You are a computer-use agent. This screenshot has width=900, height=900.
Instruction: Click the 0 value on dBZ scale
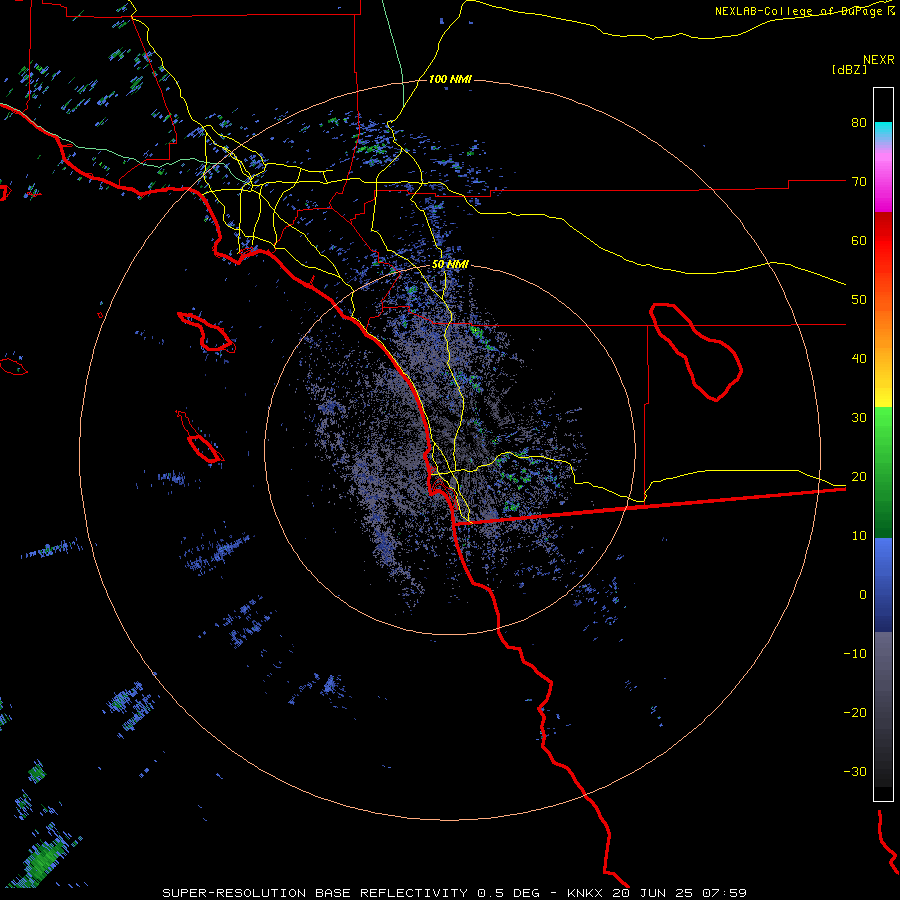click(x=863, y=595)
